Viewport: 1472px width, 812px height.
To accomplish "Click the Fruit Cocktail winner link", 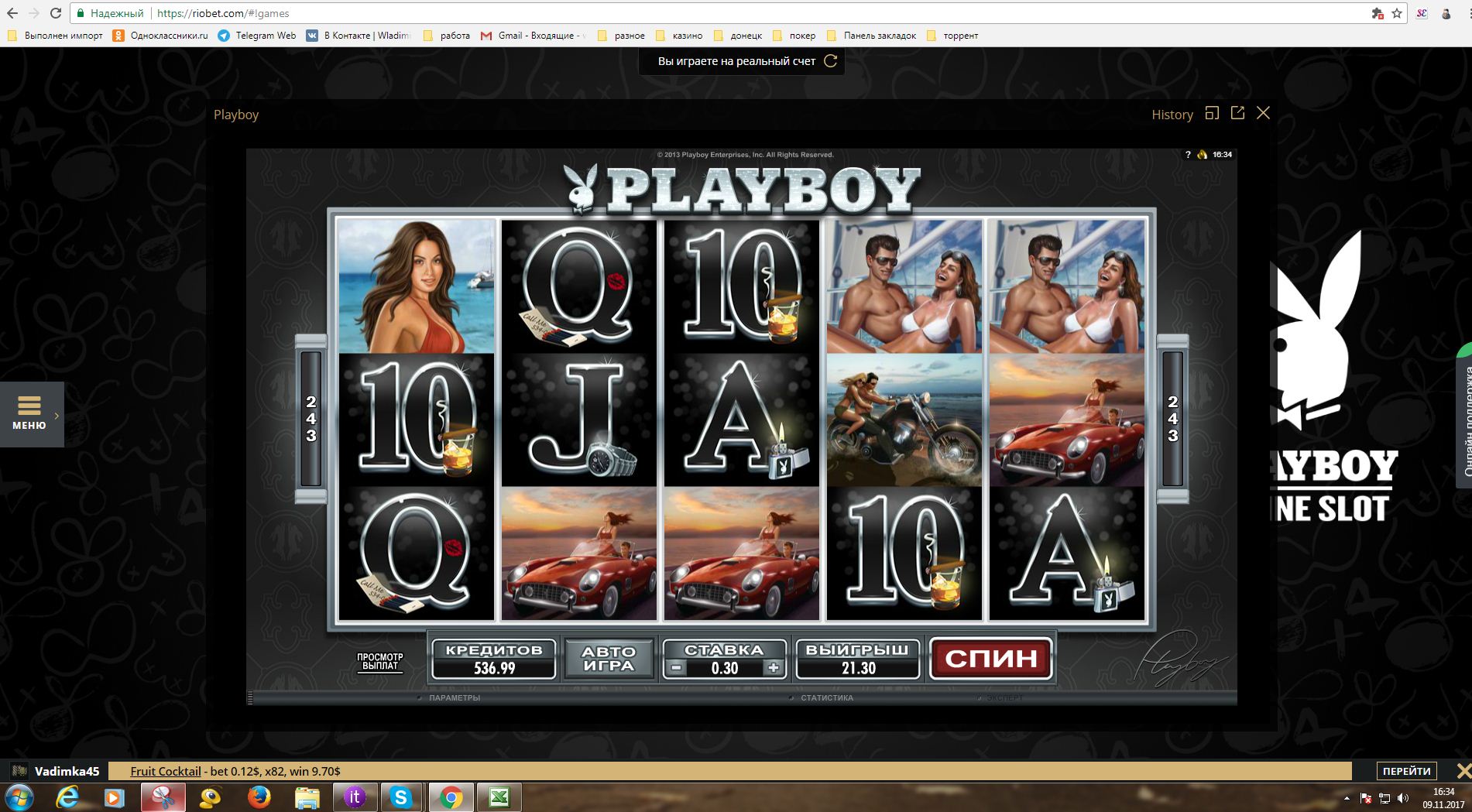I will point(166,771).
